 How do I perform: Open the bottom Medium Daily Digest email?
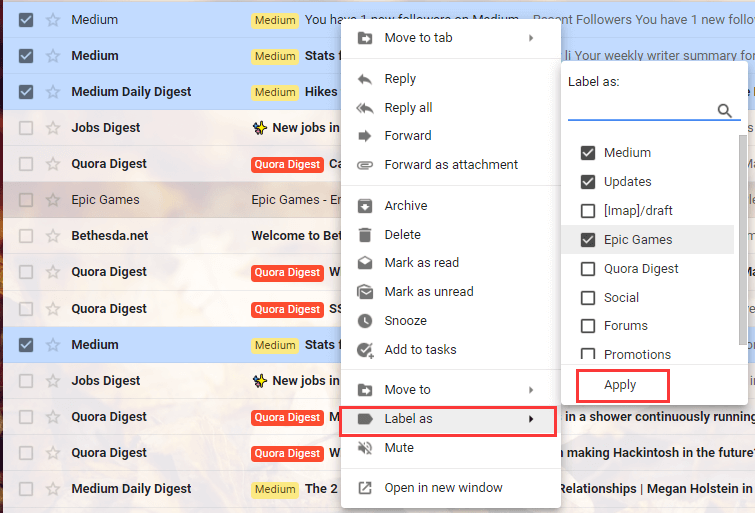172,488
